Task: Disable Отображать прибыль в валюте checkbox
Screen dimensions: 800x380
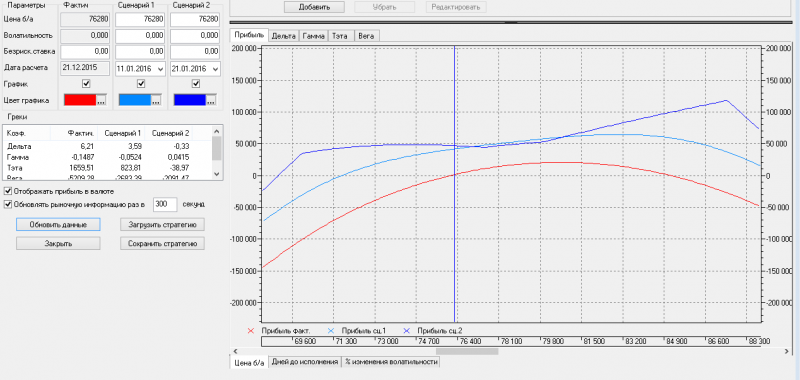Action: click(x=8, y=191)
